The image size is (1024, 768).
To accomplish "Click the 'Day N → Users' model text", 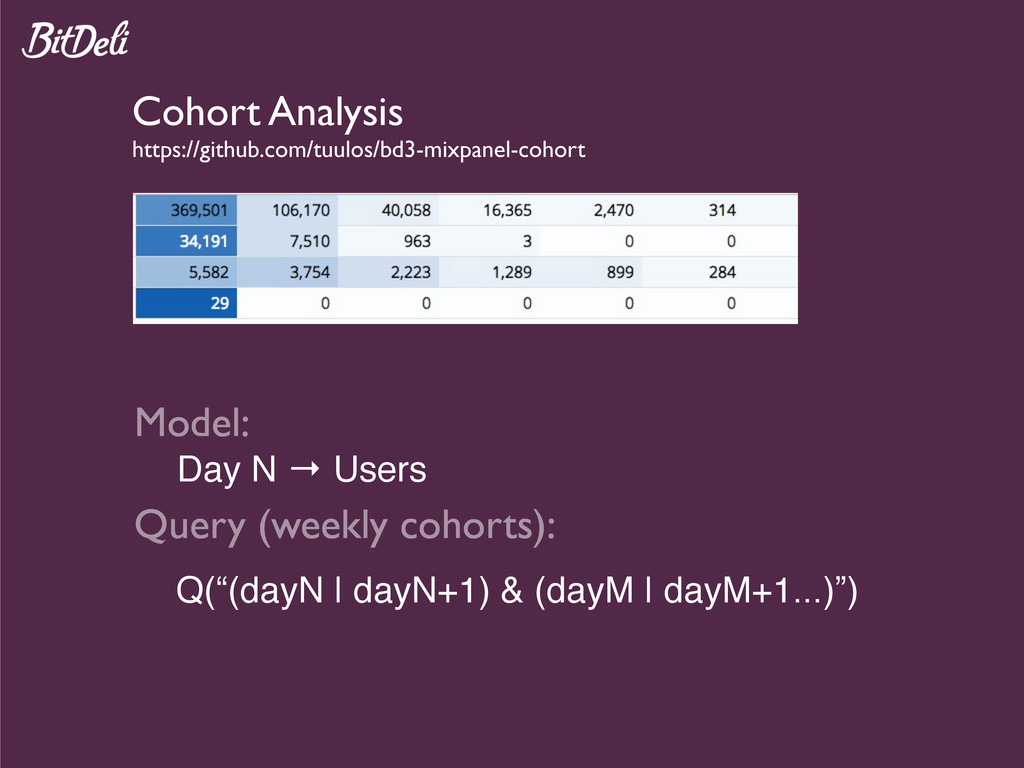I will (x=302, y=470).
